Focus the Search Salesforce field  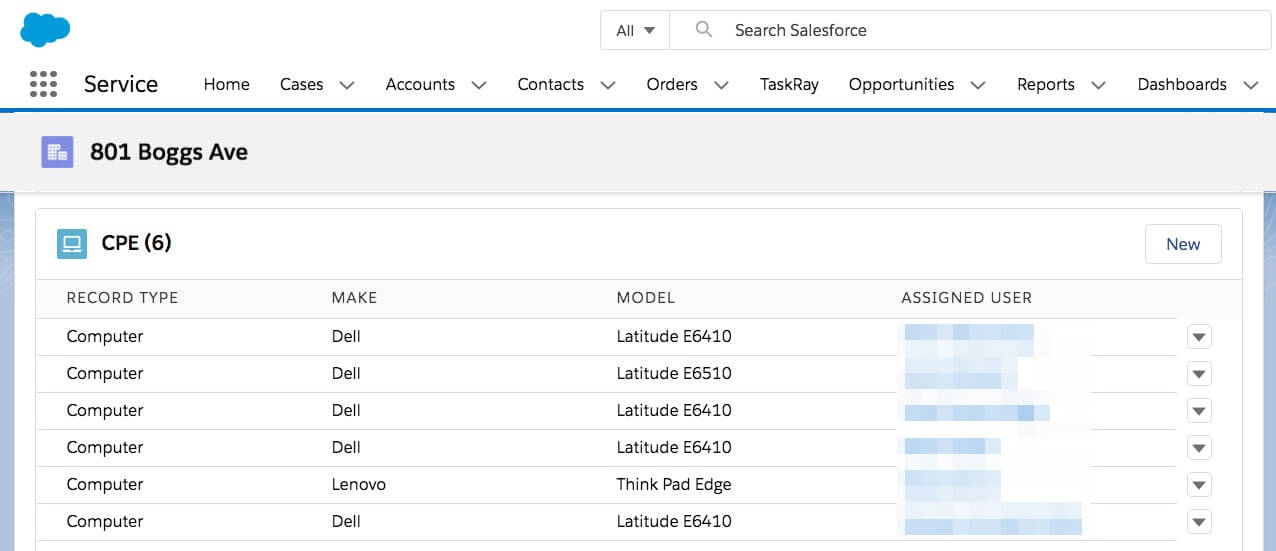coord(970,30)
